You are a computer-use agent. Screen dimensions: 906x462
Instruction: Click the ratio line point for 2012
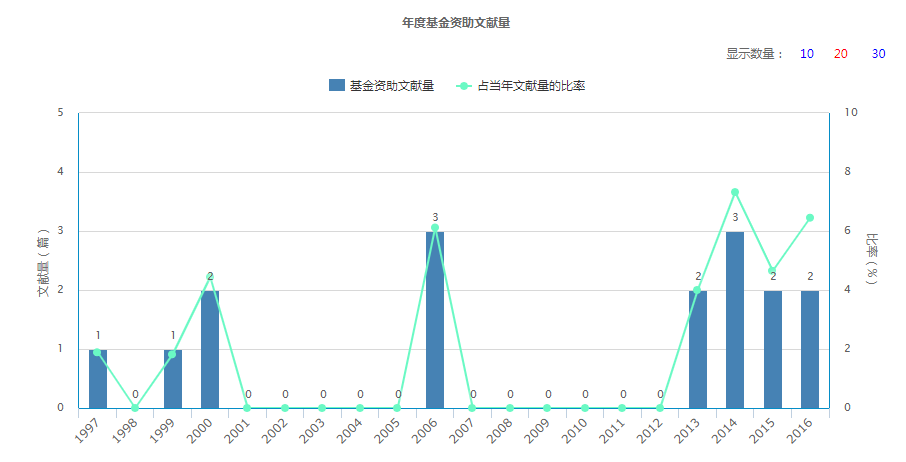coord(660,408)
